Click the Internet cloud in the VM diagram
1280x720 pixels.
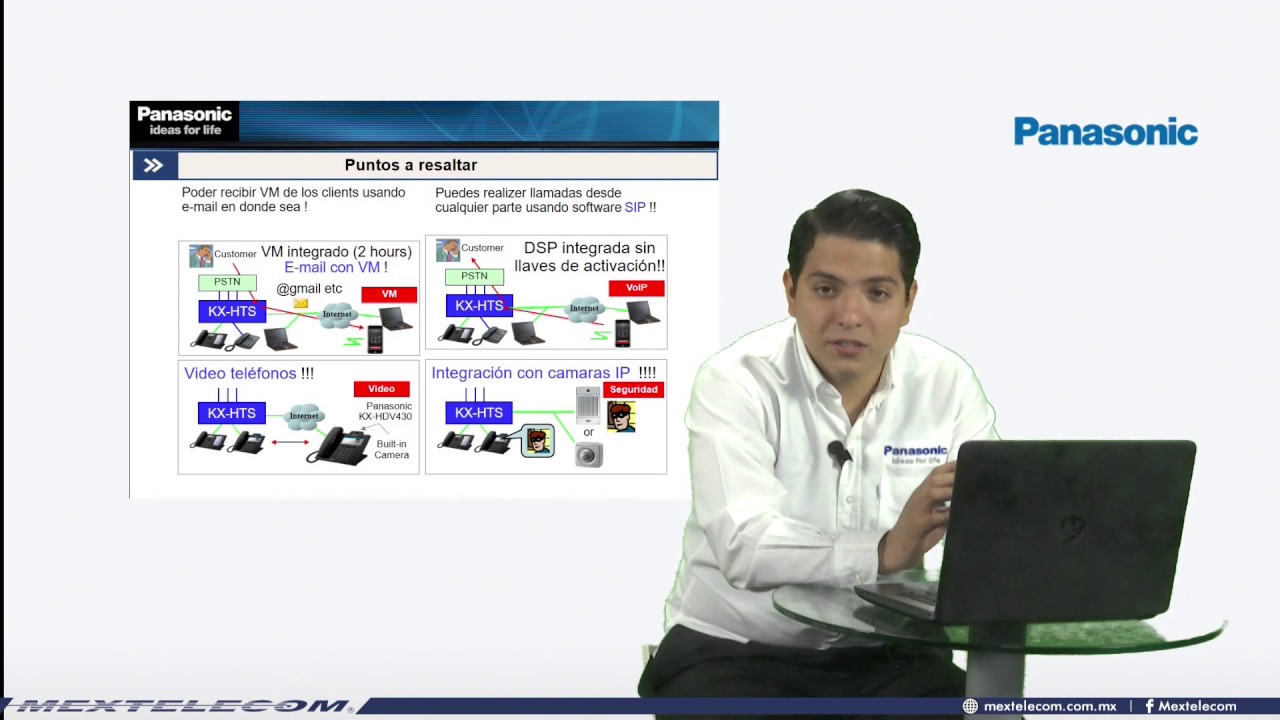click(x=337, y=315)
